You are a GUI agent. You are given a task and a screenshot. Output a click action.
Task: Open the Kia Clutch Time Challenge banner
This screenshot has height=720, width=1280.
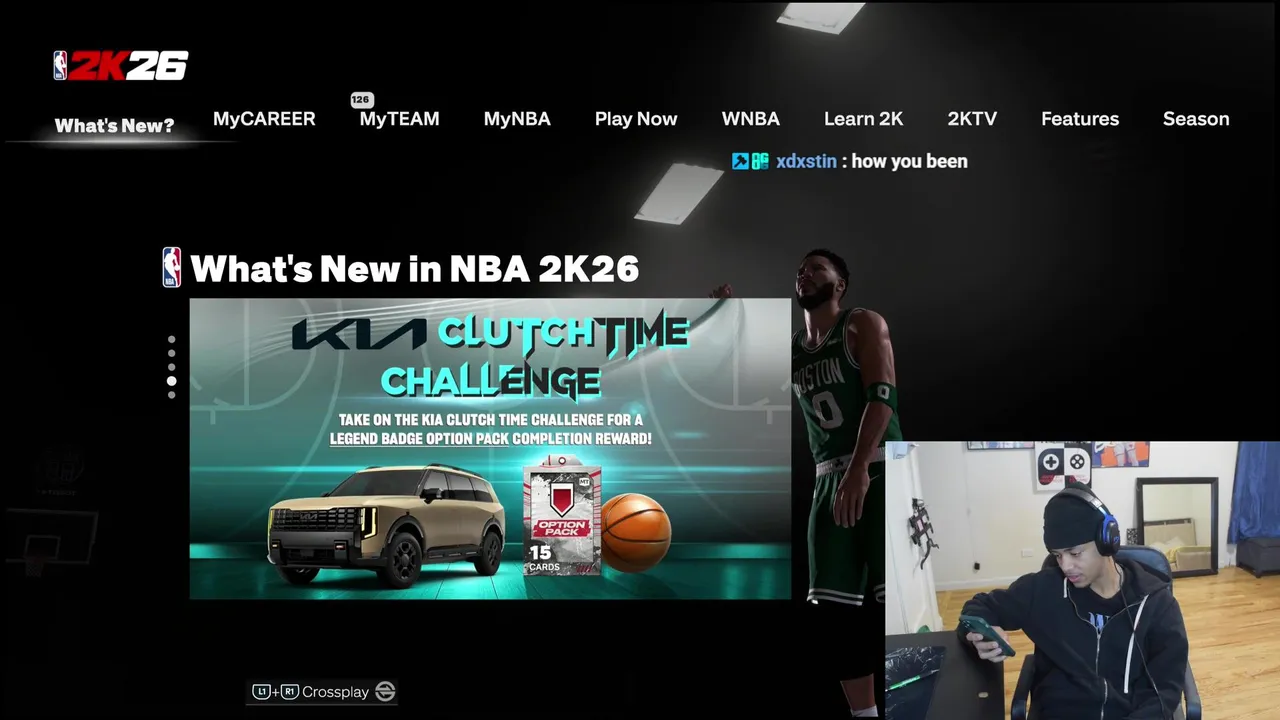490,449
